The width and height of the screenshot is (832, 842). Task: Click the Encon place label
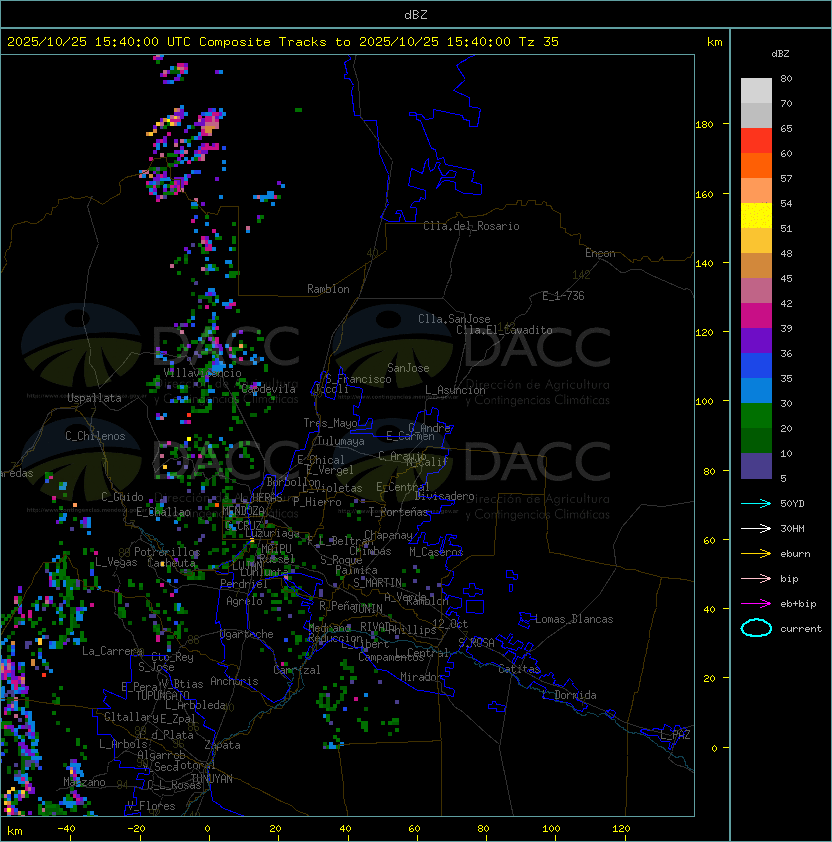coord(600,253)
